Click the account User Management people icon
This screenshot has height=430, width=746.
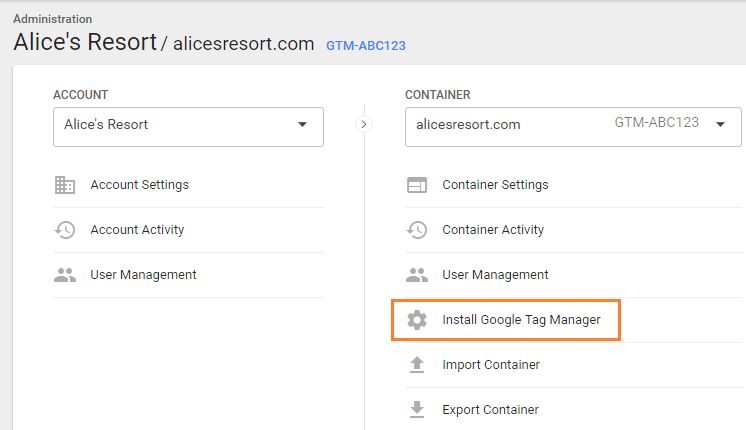(65, 275)
